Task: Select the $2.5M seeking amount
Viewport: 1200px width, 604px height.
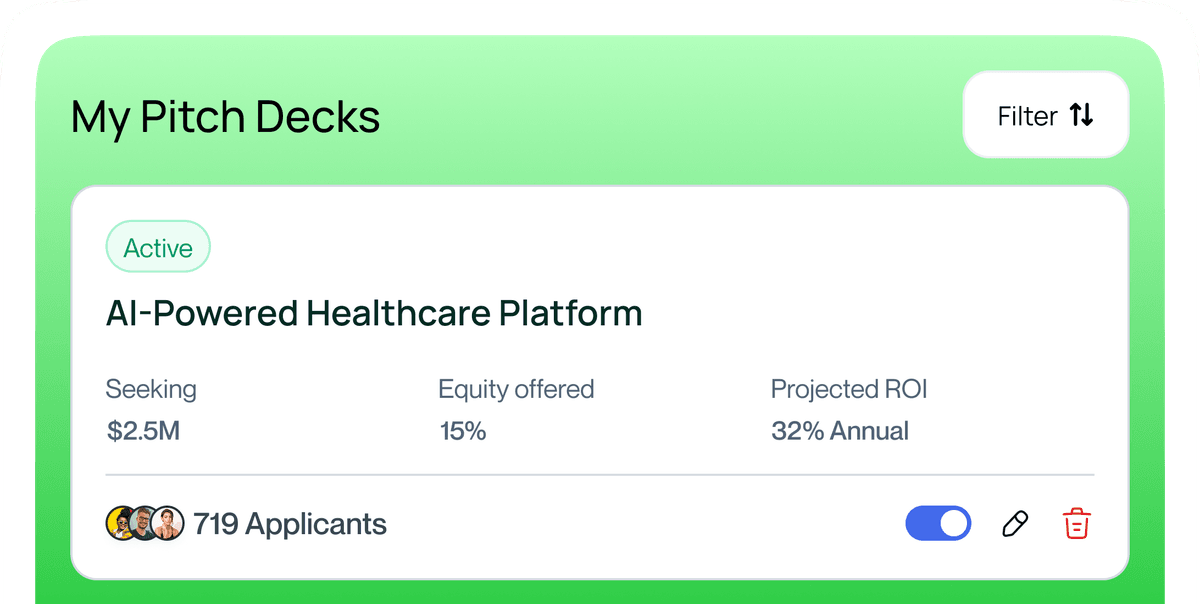Action: coord(144,432)
